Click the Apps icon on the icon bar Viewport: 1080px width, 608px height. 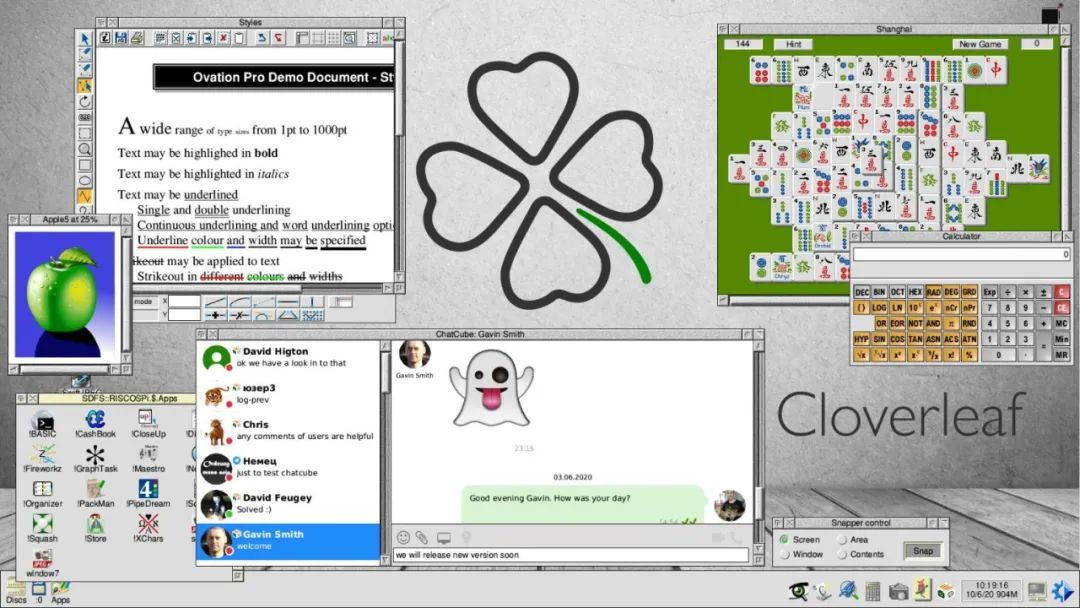(60, 591)
